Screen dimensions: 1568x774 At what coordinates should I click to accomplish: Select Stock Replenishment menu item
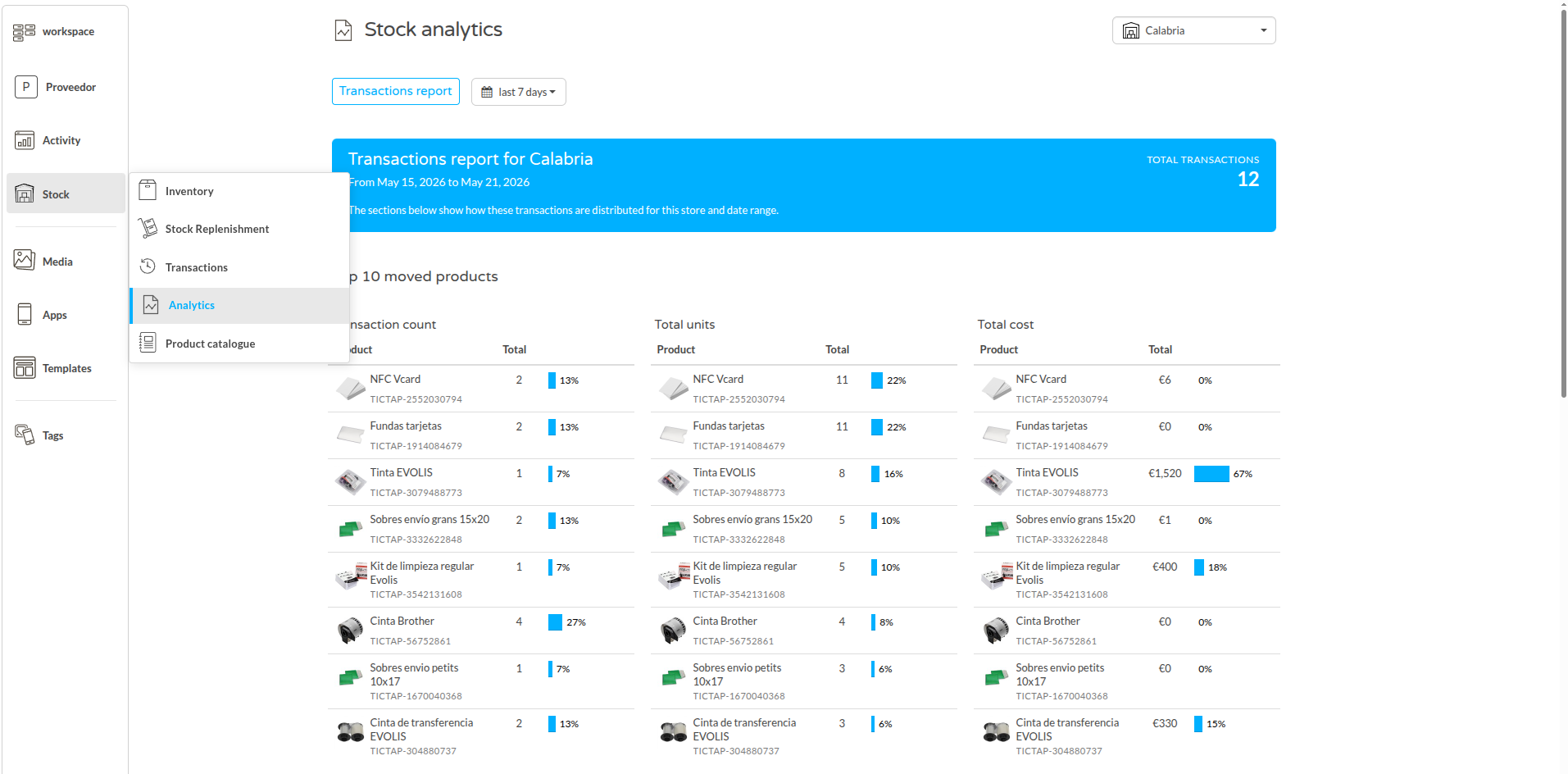(x=239, y=229)
